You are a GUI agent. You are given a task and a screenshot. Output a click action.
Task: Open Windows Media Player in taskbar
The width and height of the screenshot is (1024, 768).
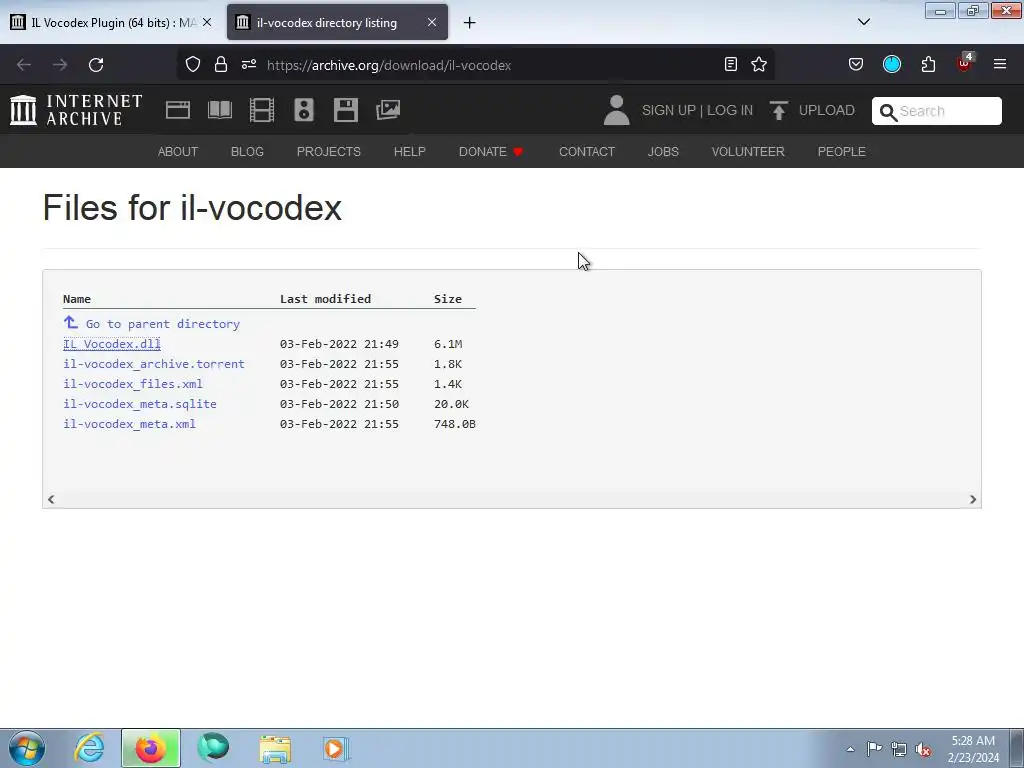point(337,748)
